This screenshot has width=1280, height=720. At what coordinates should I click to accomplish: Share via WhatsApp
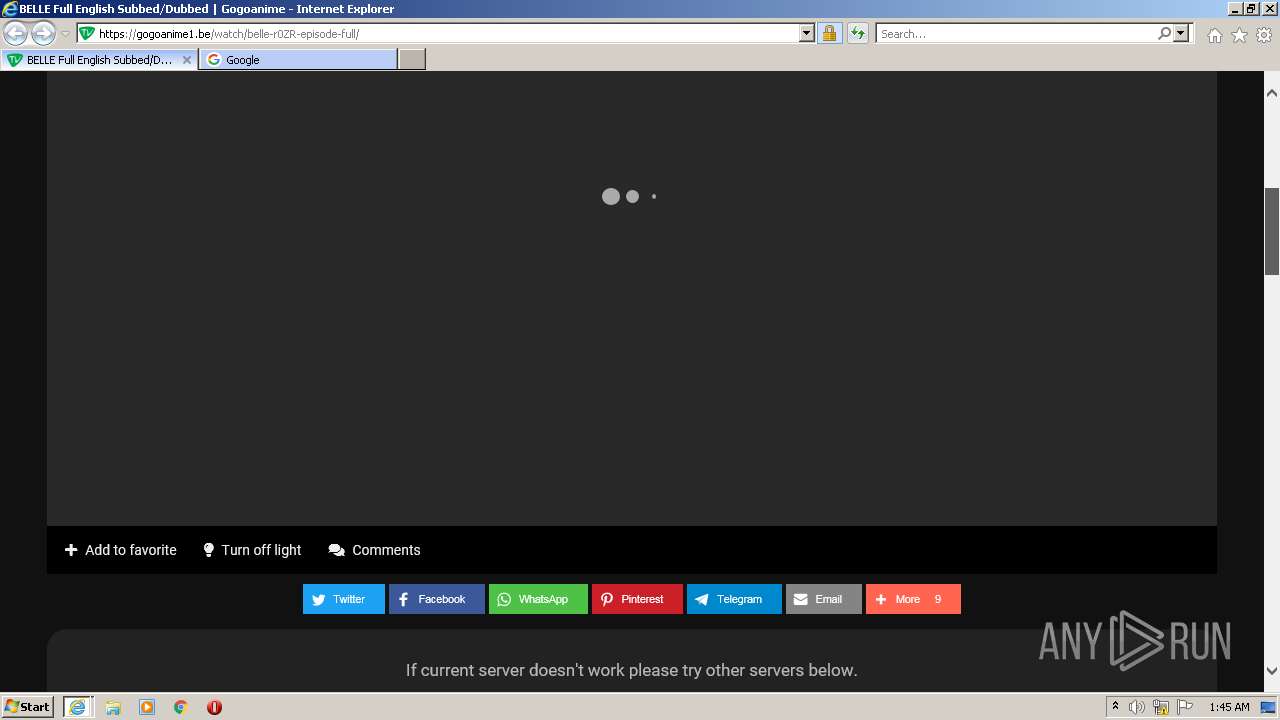[538, 599]
